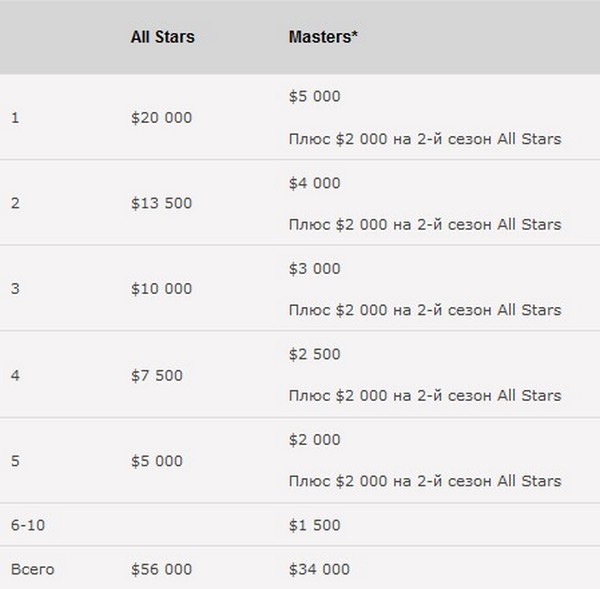
Task: Click the Masters* column header
Action: pos(323,37)
